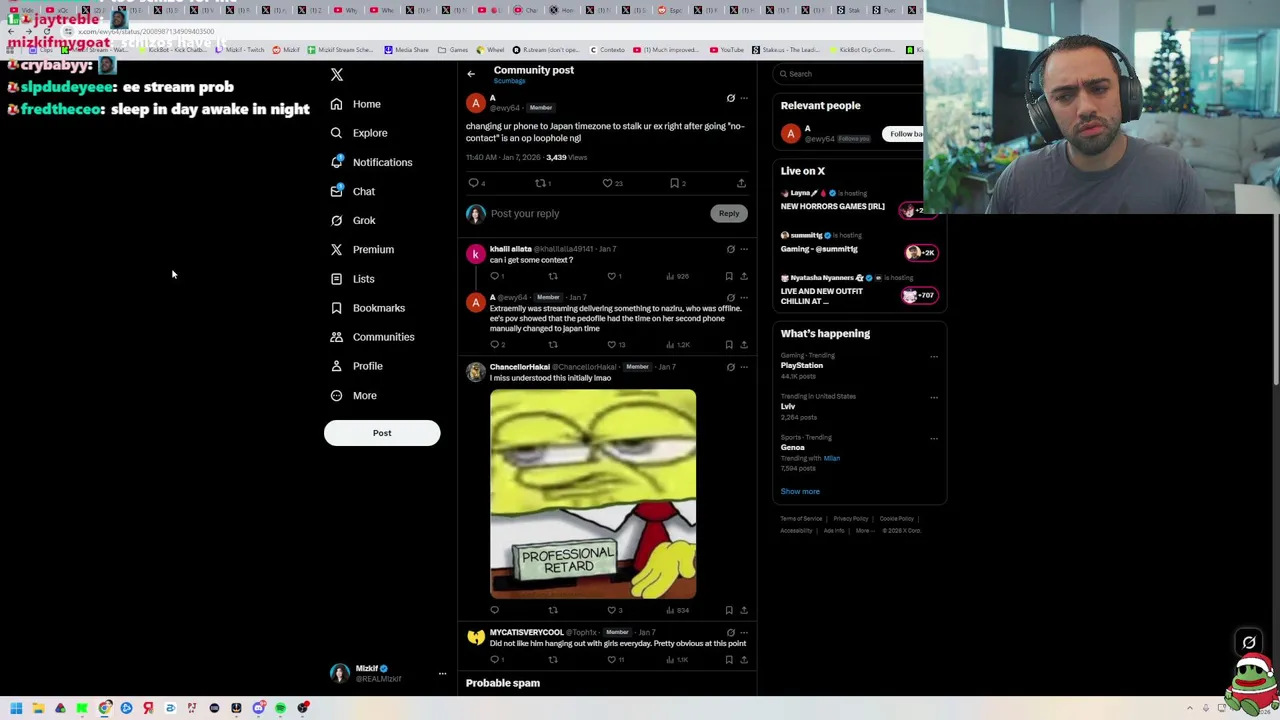Expand More in the sidebar
This screenshot has width=1280, height=720.
click(353, 396)
